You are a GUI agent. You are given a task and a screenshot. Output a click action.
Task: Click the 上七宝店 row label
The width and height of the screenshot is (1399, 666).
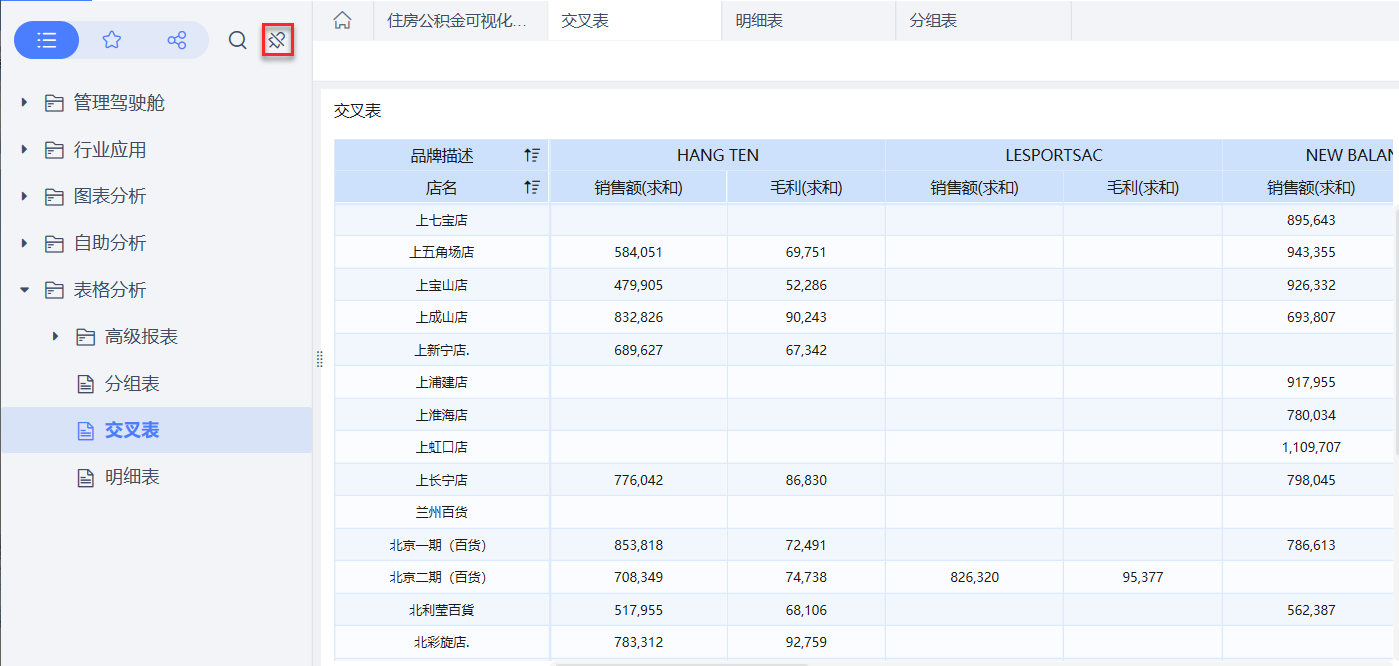[x=441, y=220]
